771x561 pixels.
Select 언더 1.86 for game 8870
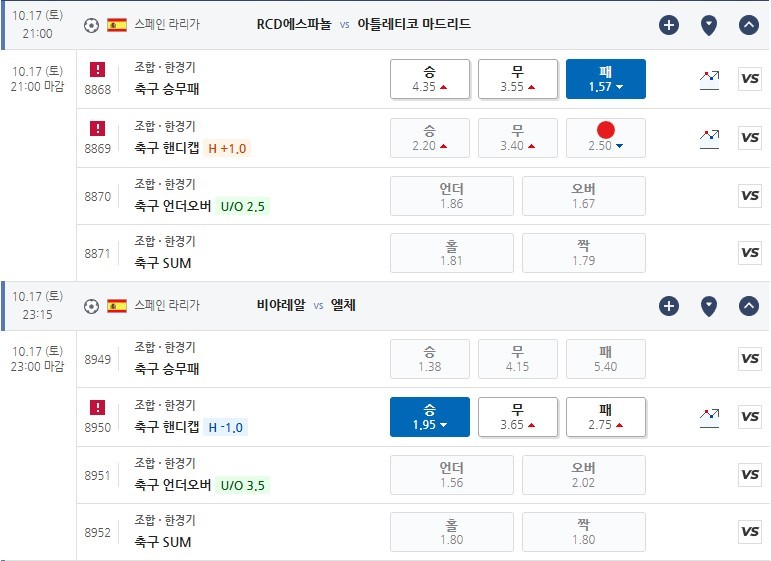tap(451, 196)
